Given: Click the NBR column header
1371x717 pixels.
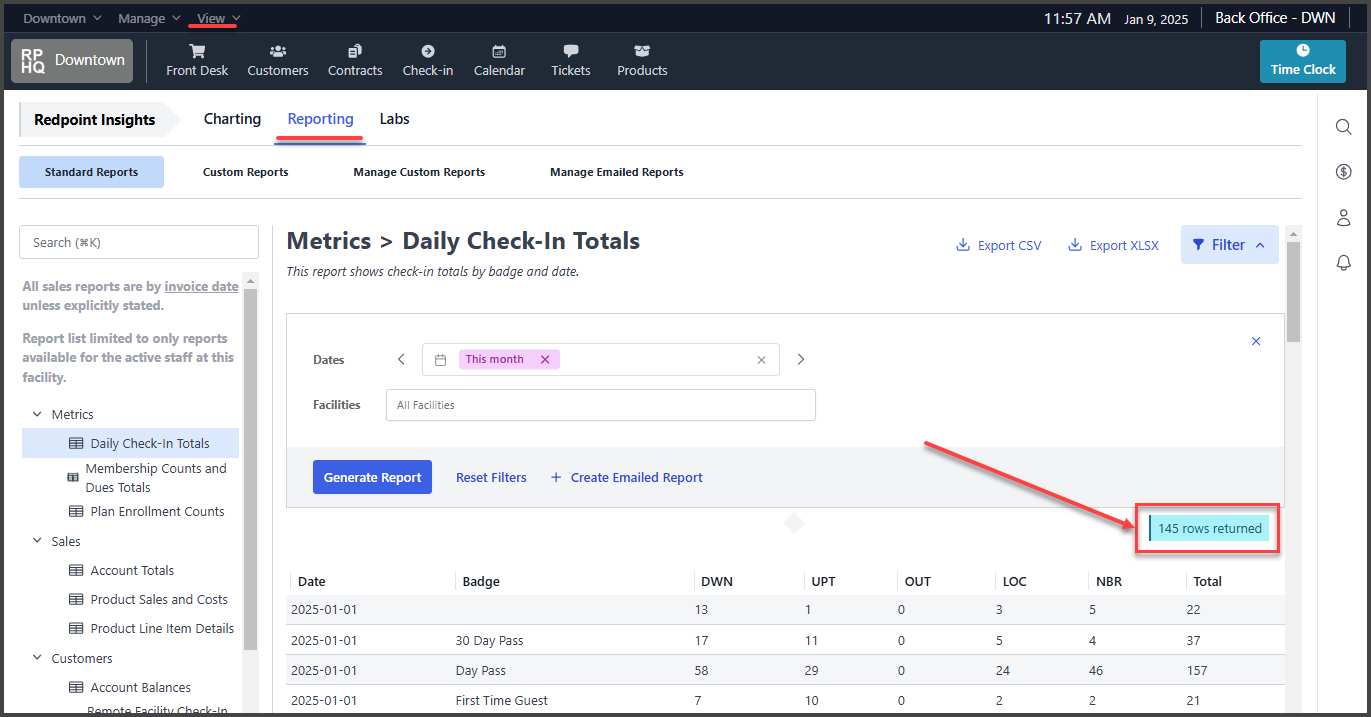Looking at the screenshot, I should coord(1109,581).
